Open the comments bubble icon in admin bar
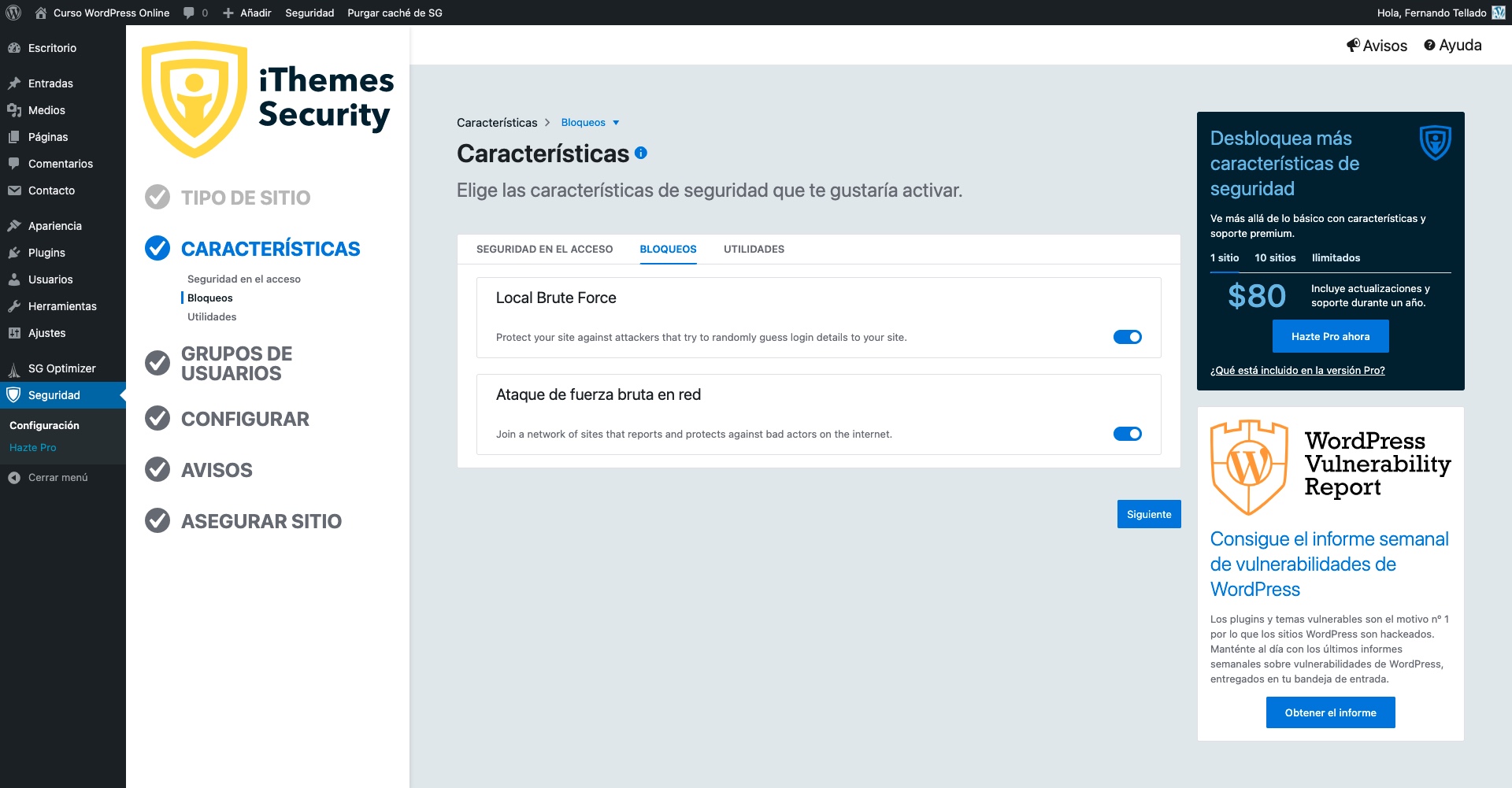1512x788 pixels. 189,13
